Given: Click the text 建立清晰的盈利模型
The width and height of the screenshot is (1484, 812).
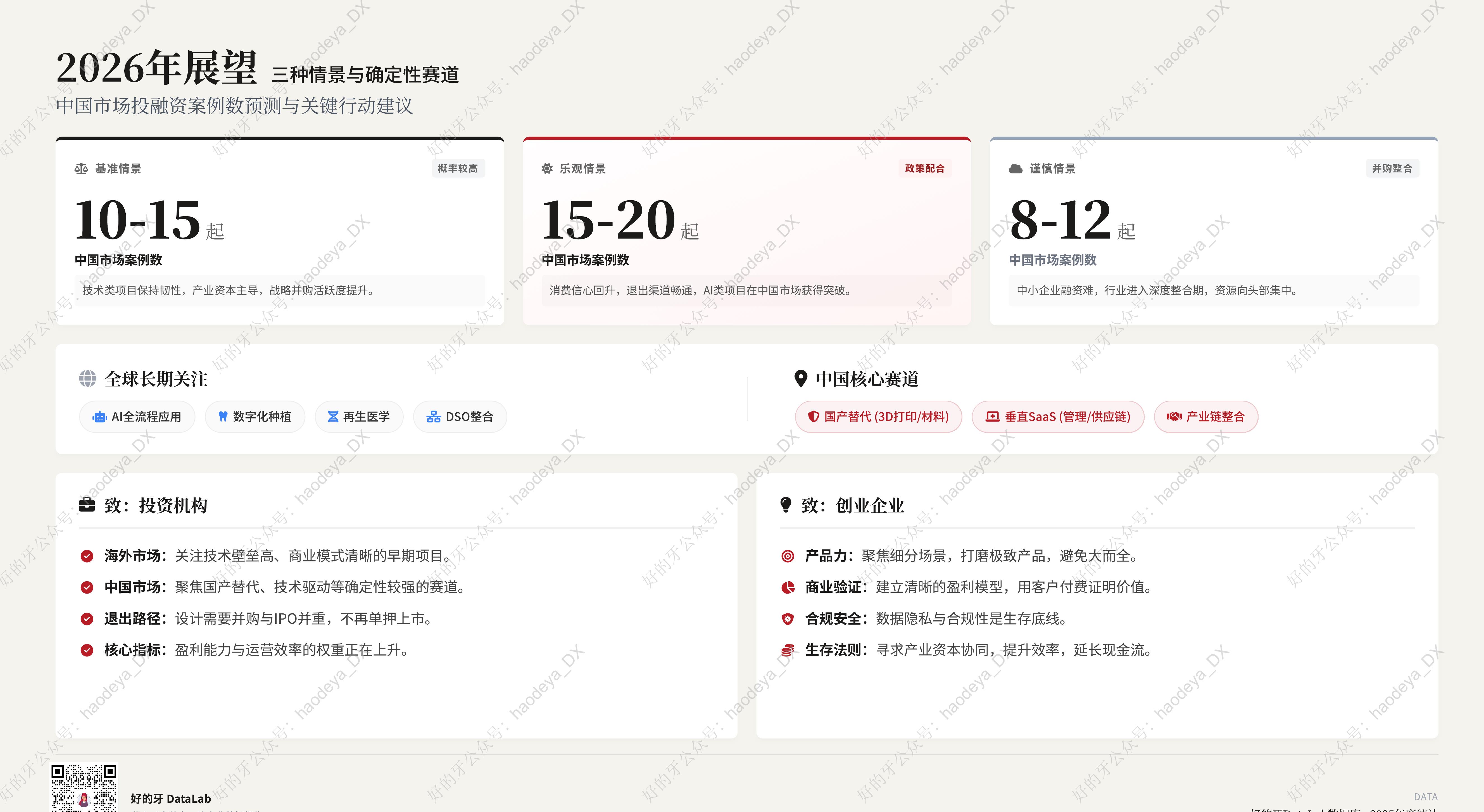Looking at the screenshot, I should (x=939, y=587).
